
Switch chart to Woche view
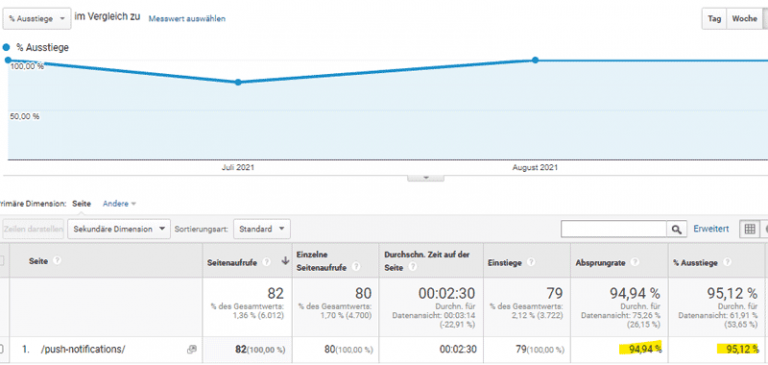tap(744, 19)
